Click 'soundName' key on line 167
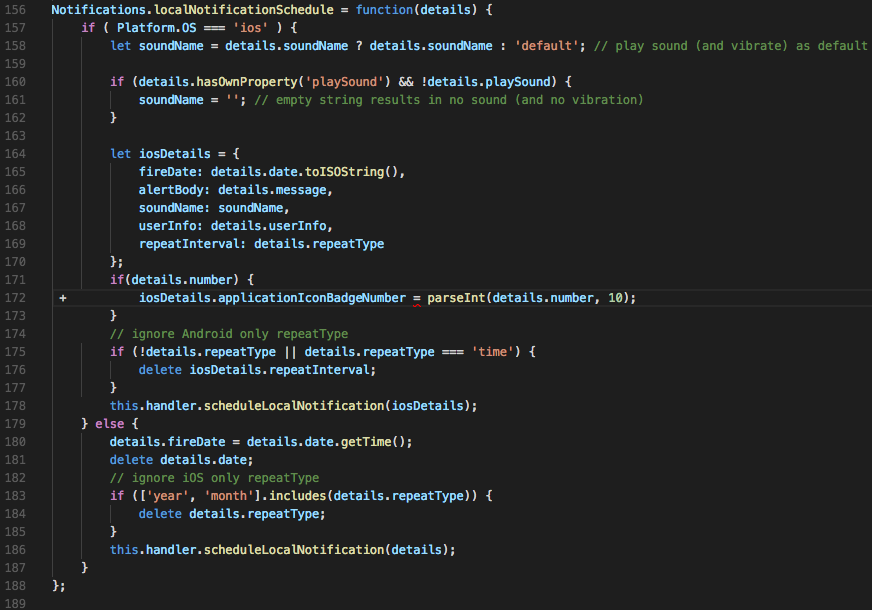 pos(171,208)
